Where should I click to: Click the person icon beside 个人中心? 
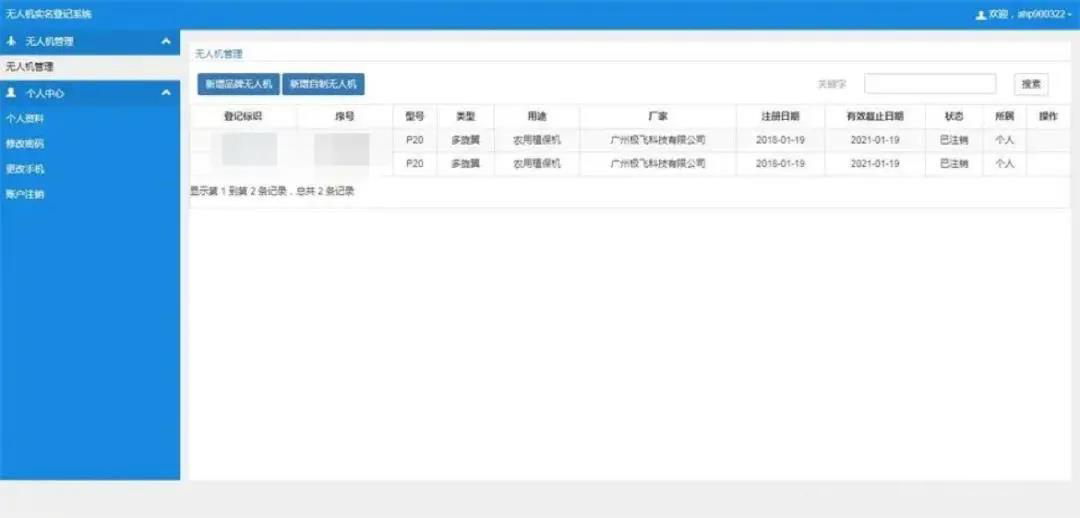(11, 93)
